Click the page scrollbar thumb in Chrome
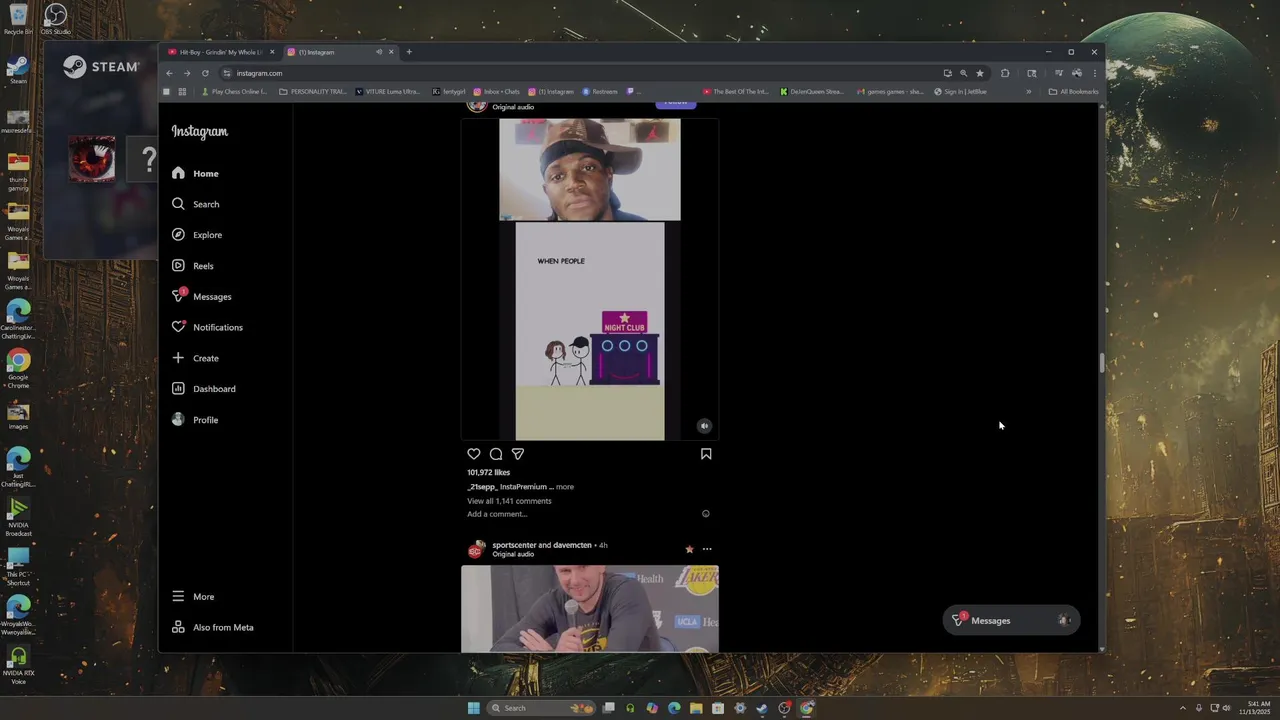This screenshot has height=720, width=1280. tap(1102, 362)
